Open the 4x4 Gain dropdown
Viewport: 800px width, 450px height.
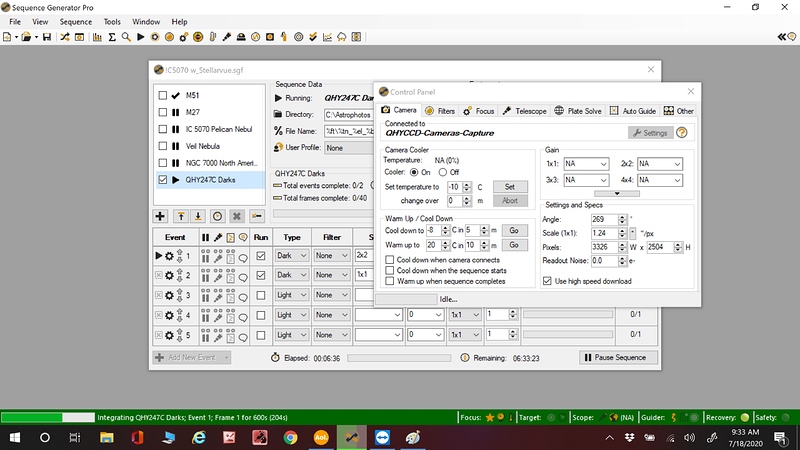click(x=660, y=180)
